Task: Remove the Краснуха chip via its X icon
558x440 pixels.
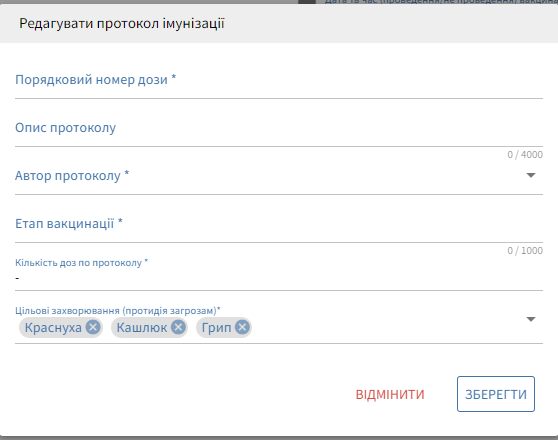Action: [x=93, y=327]
